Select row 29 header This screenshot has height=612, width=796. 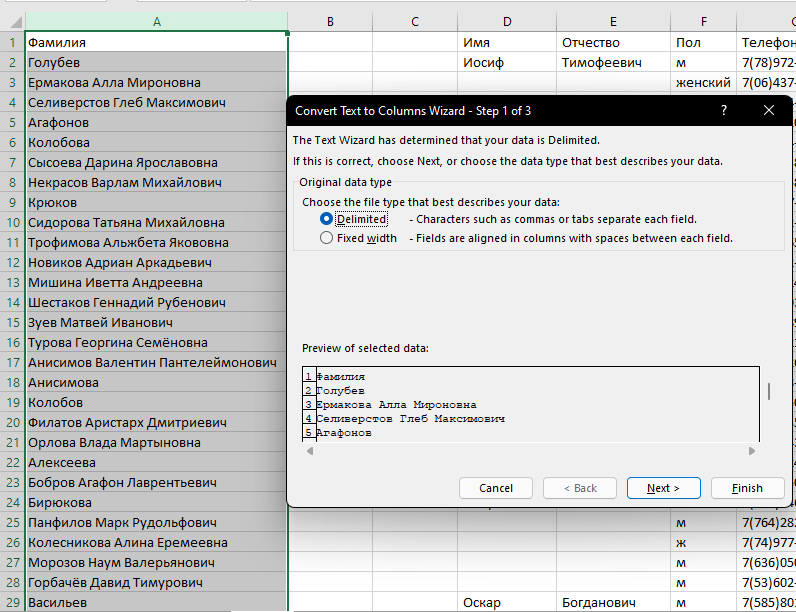point(12,602)
